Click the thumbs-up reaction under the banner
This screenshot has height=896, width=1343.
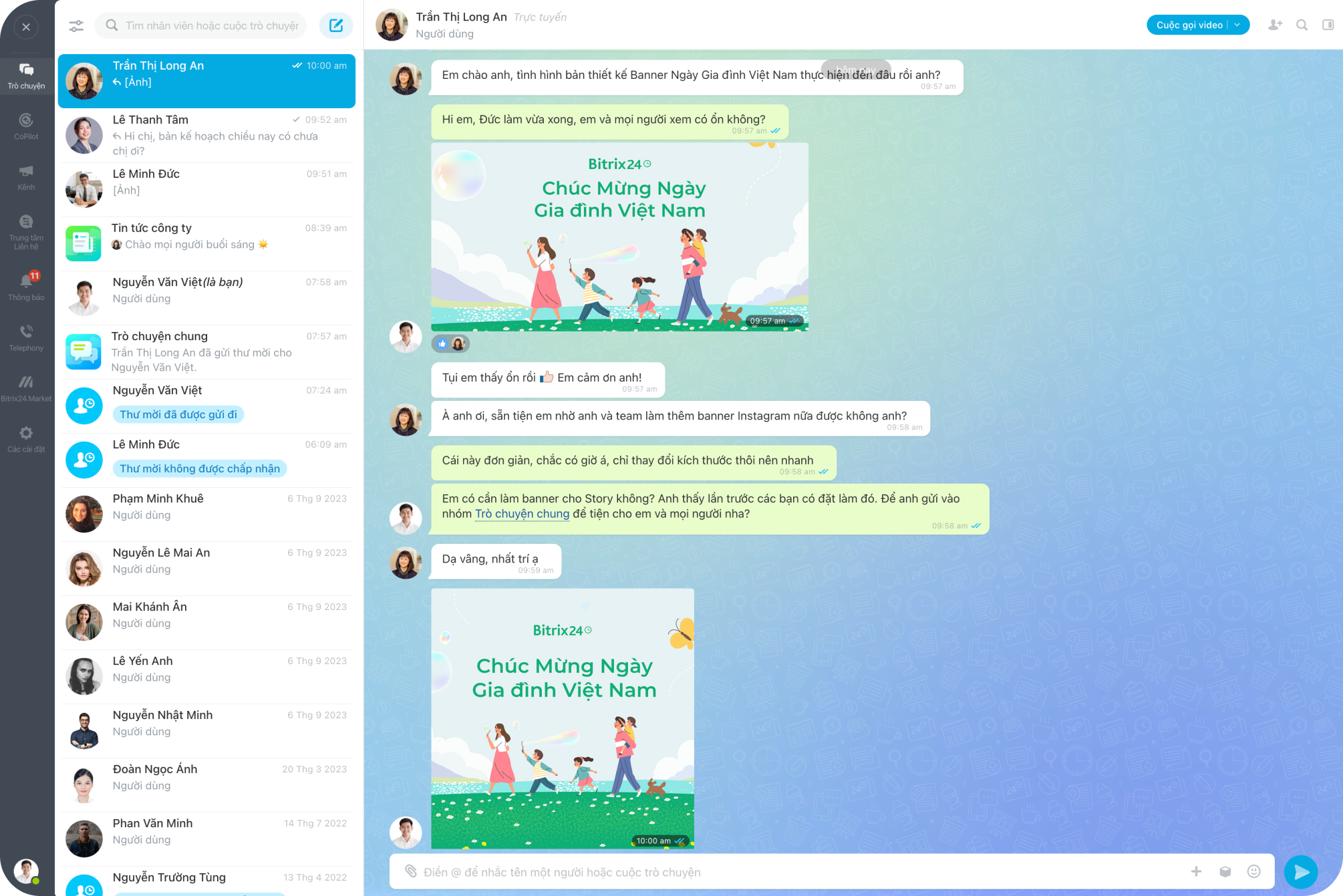442,343
